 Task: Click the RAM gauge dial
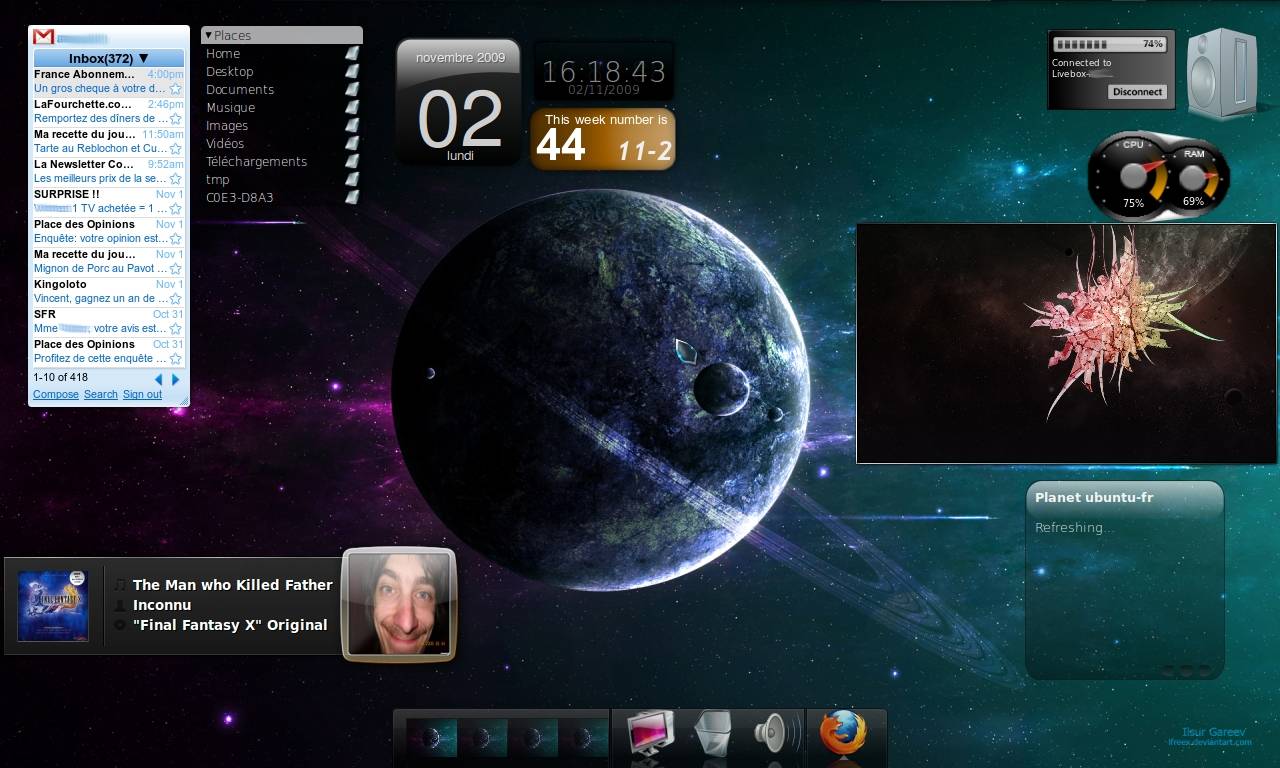tap(1194, 179)
